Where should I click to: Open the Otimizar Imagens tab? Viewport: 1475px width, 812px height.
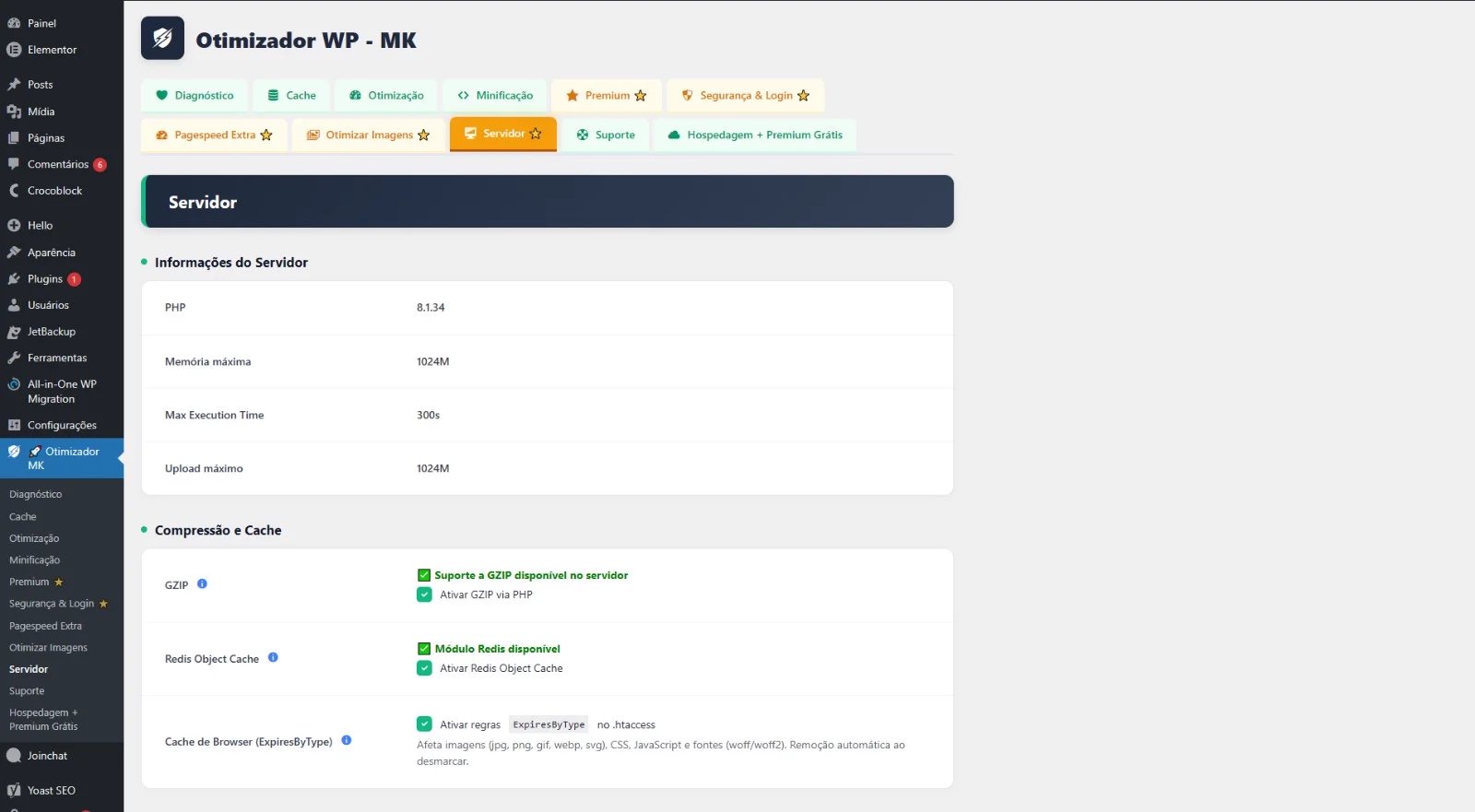coord(368,135)
